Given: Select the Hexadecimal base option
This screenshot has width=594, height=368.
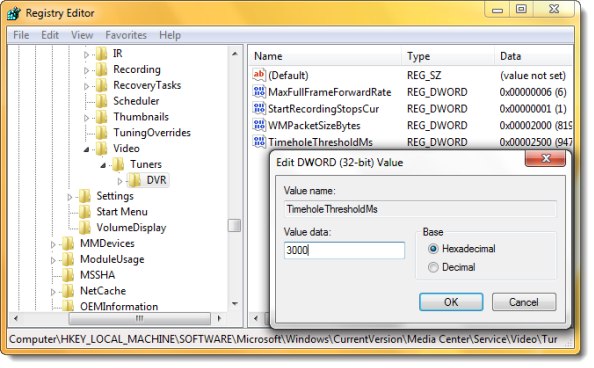Looking at the screenshot, I should pos(433,249).
